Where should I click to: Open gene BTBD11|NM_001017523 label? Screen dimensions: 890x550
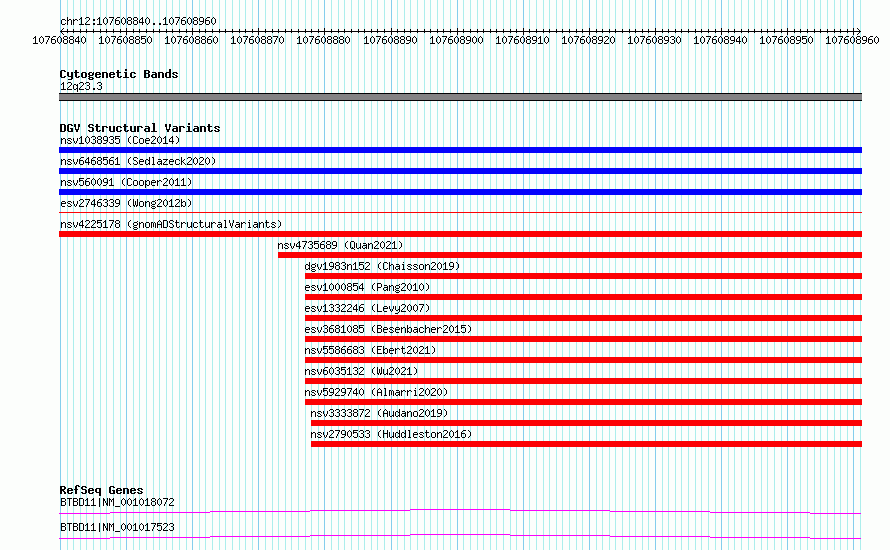pos(117,527)
